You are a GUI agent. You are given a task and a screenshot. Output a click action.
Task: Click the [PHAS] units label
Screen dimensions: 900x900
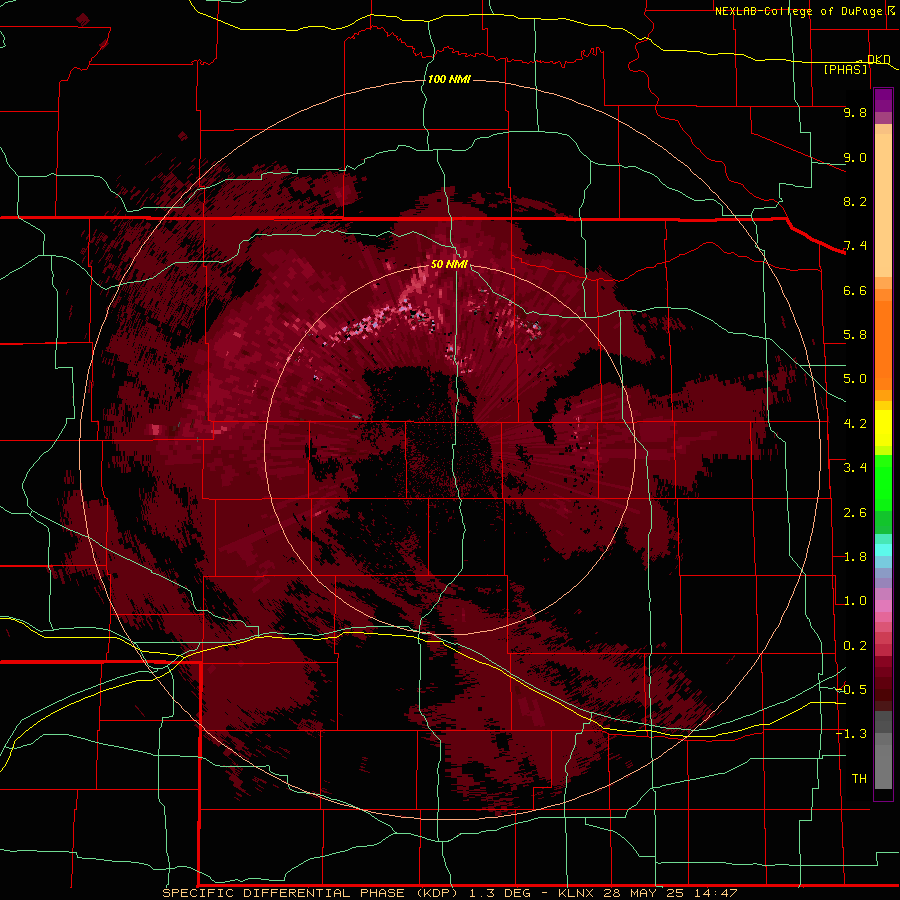tap(845, 69)
